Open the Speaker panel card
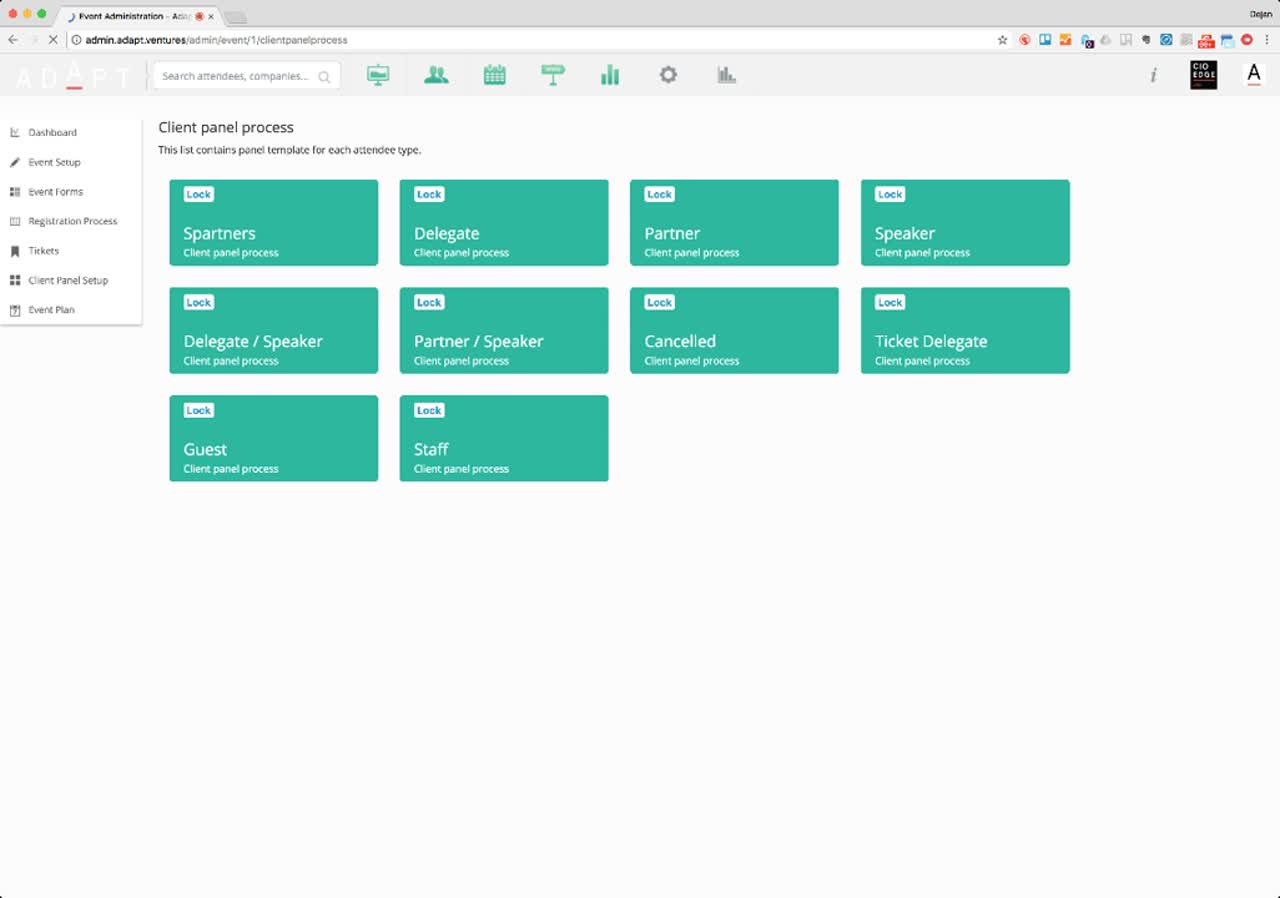This screenshot has width=1280, height=898. [x=965, y=223]
